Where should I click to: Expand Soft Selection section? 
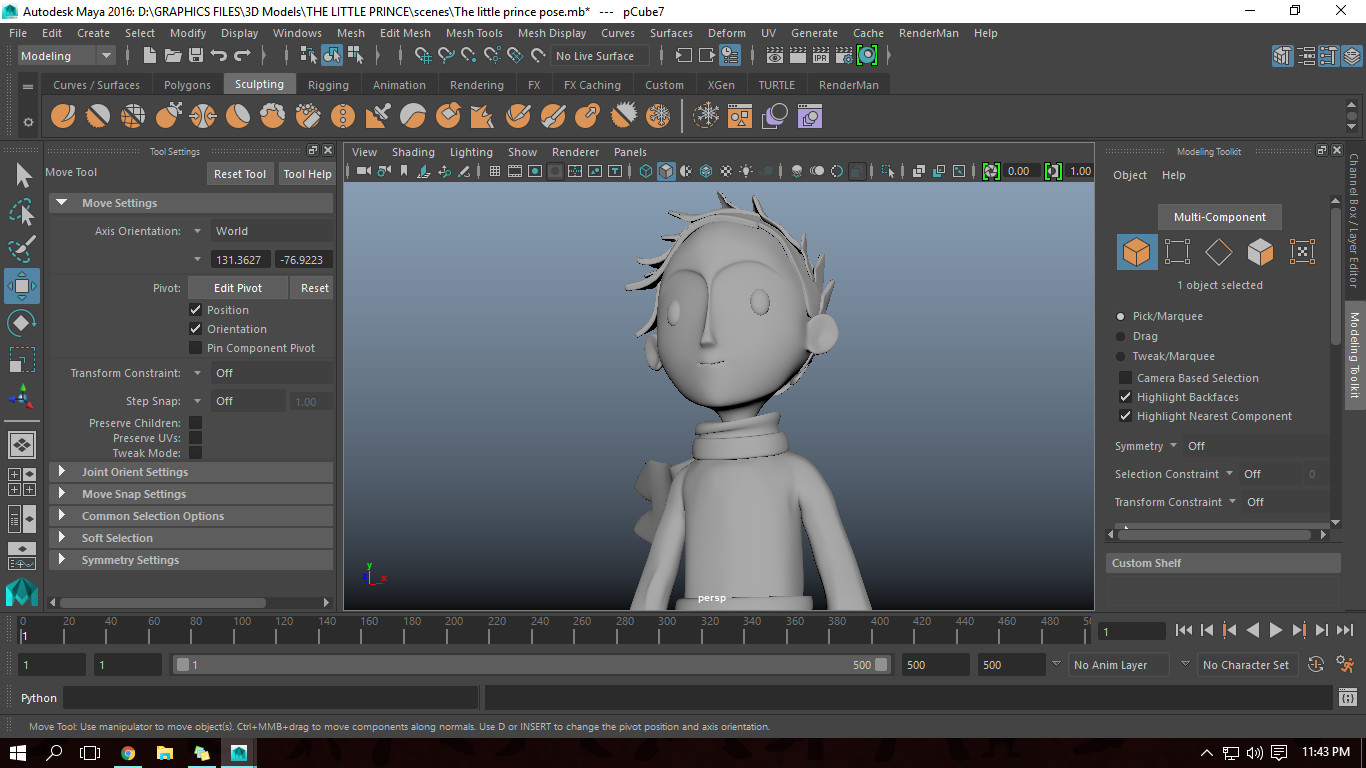tap(191, 538)
